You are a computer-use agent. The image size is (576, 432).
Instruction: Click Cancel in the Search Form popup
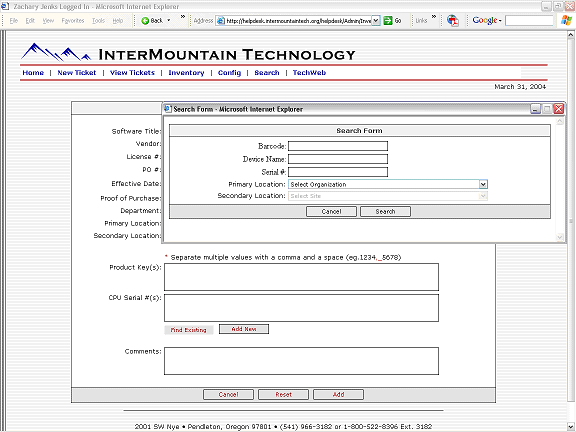pyautogui.click(x=331, y=212)
